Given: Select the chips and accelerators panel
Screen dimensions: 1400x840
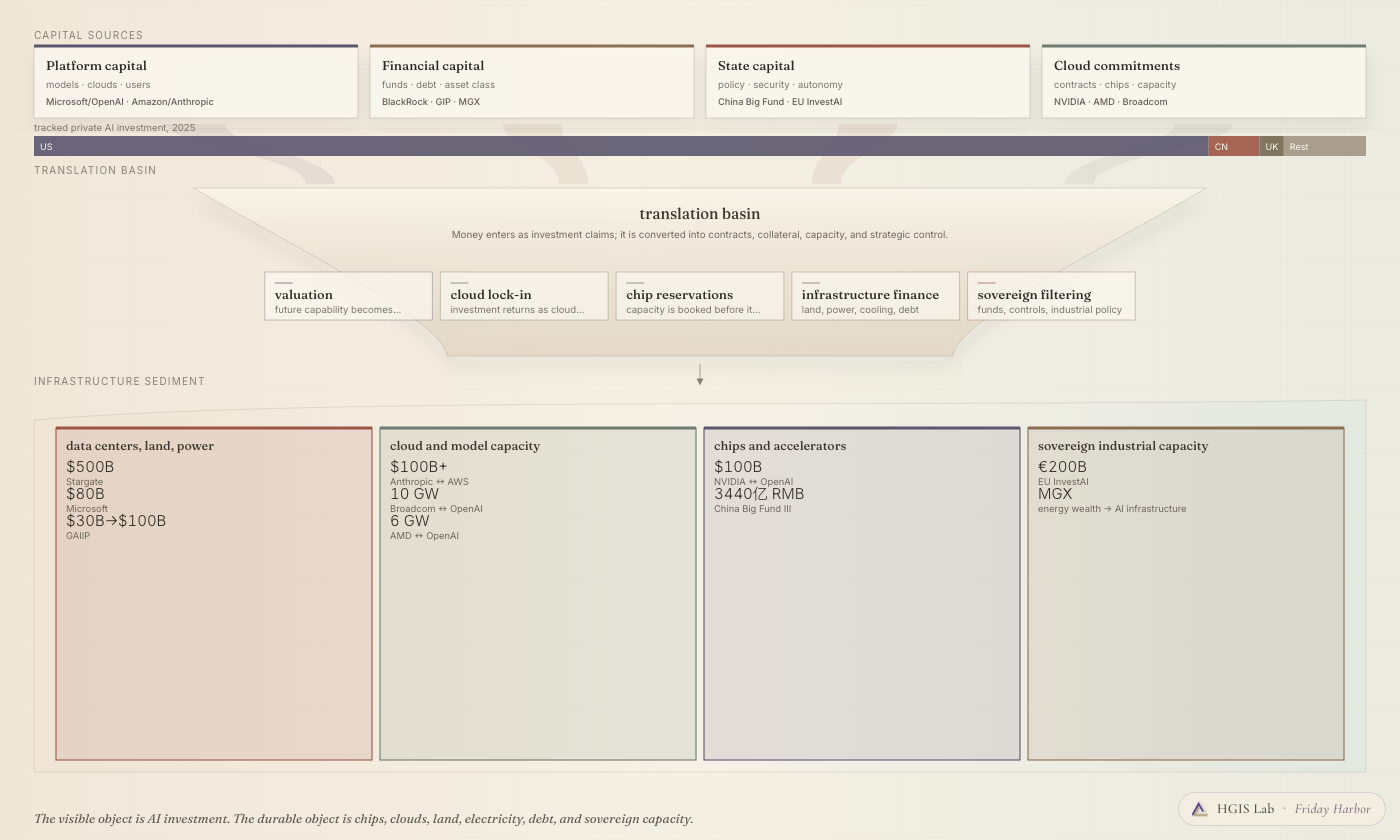Looking at the screenshot, I should (862, 594).
